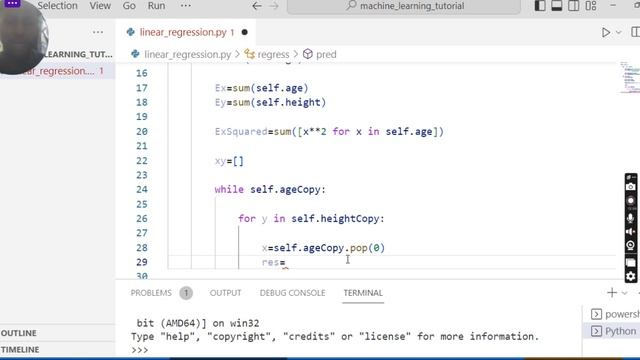This screenshot has height=360, width=640.
Task: Open the Customize Layout control
Action: pyautogui.click(x=591, y=6)
